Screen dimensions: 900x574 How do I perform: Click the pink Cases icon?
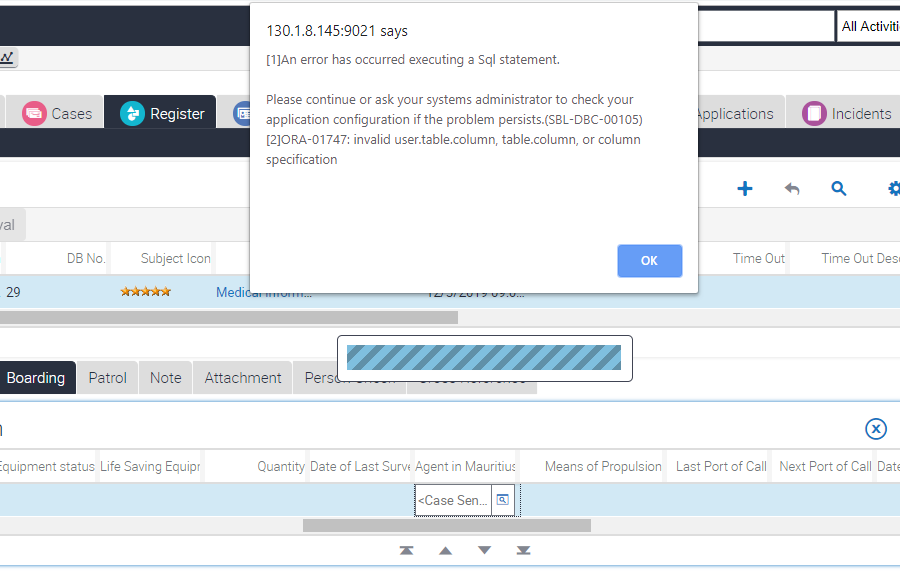click(x=34, y=114)
